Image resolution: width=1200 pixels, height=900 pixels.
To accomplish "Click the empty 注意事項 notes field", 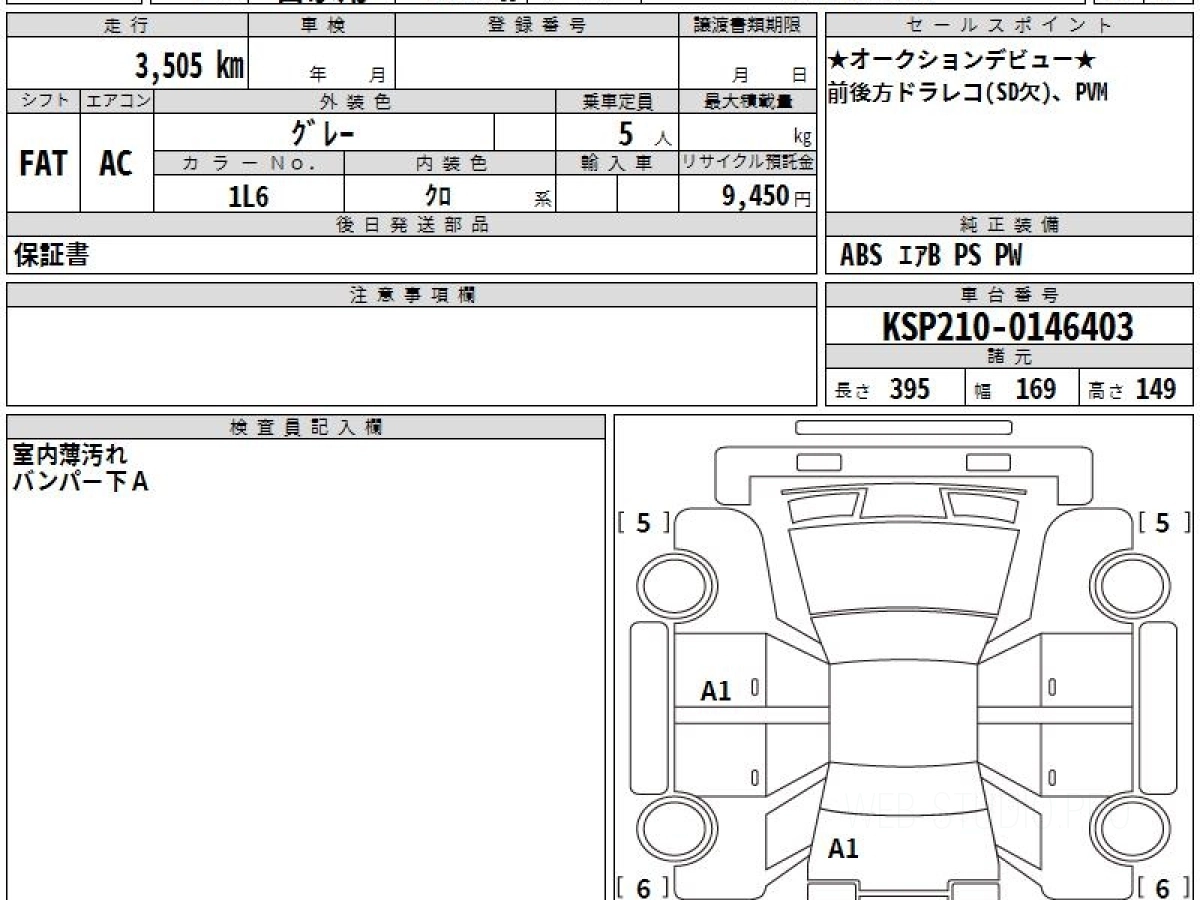I will (412, 356).
